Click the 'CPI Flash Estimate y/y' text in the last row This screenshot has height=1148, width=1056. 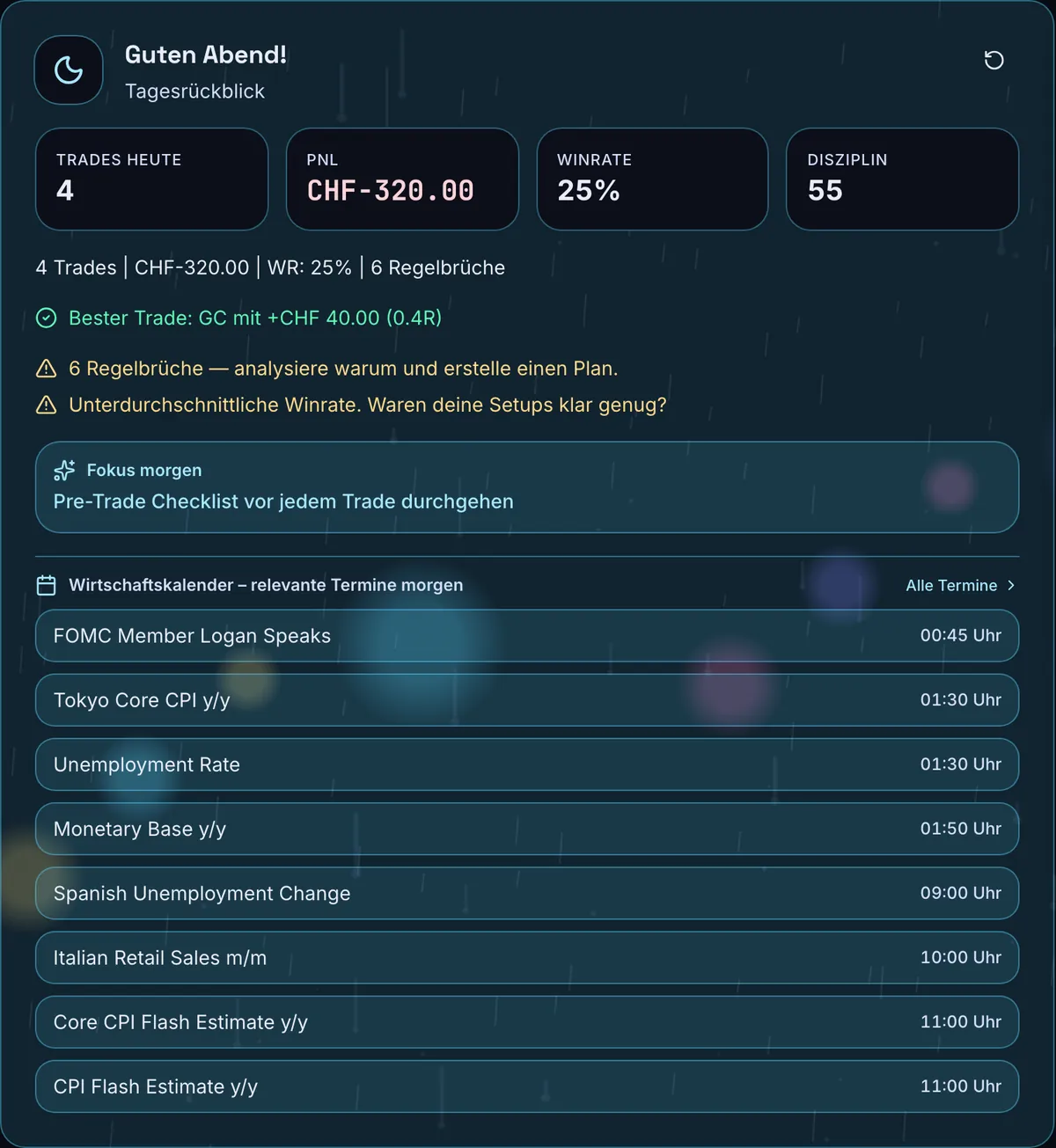pyautogui.click(x=156, y=1087)
